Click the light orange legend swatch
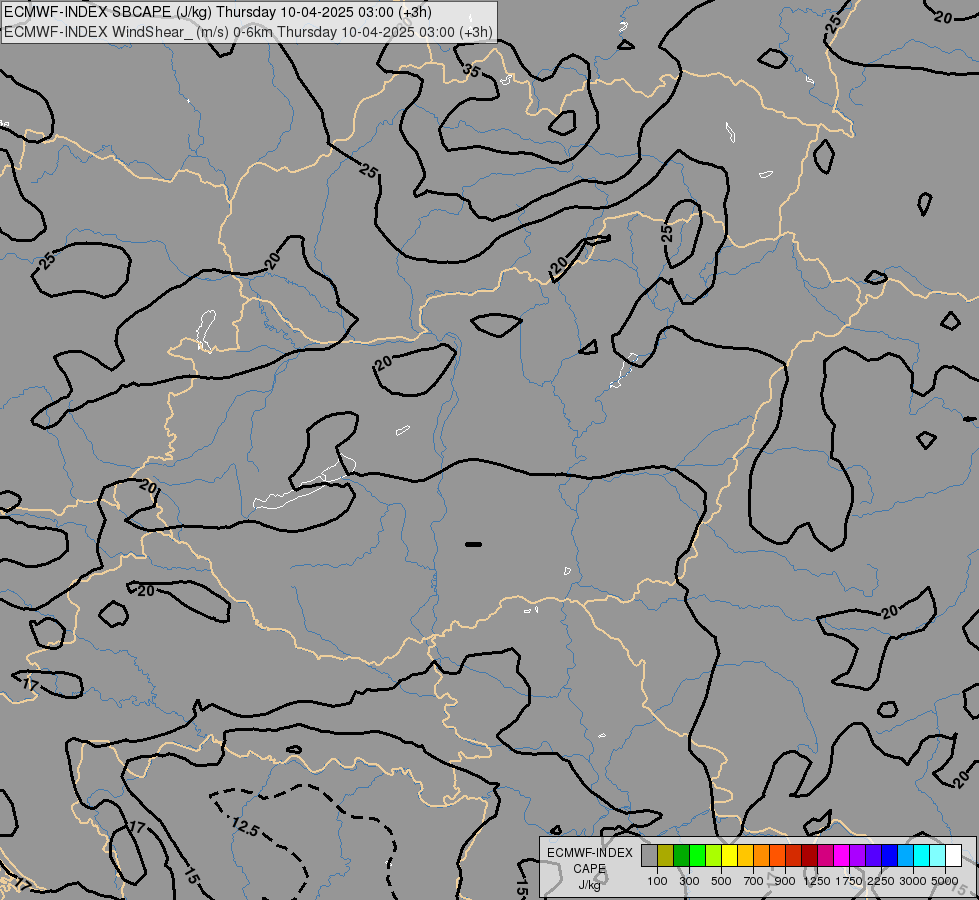Screen dimensions: 979x900 (762, 856)
